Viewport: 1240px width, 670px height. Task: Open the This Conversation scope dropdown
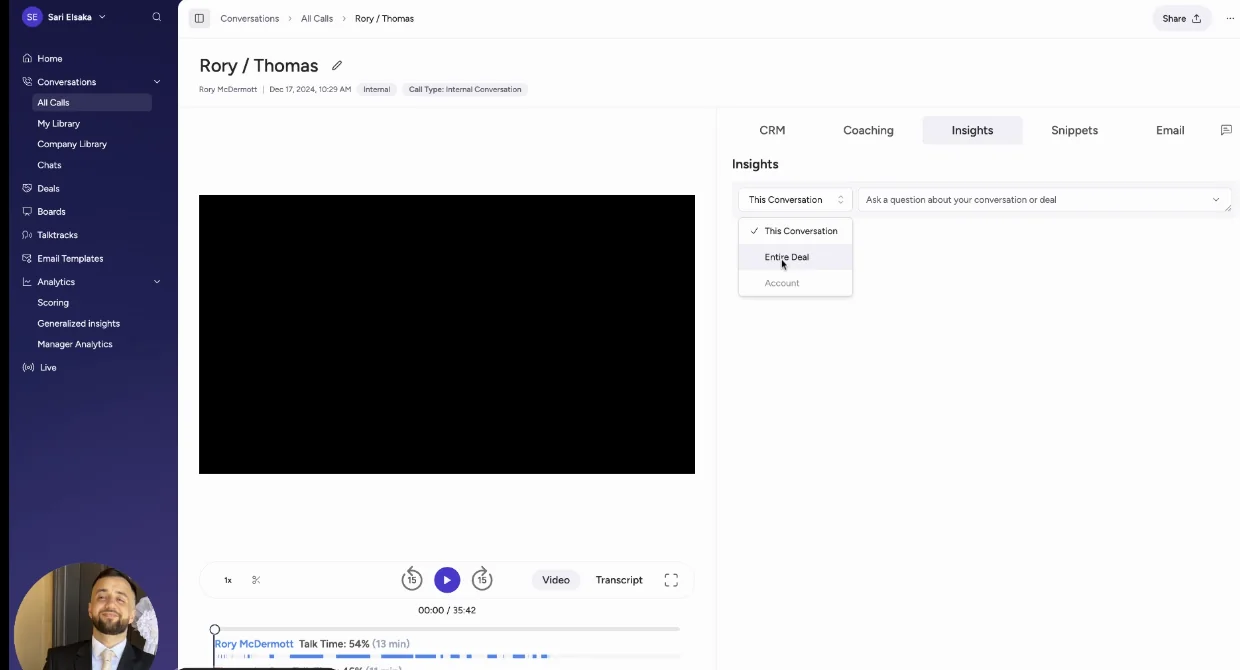point(795,200)
